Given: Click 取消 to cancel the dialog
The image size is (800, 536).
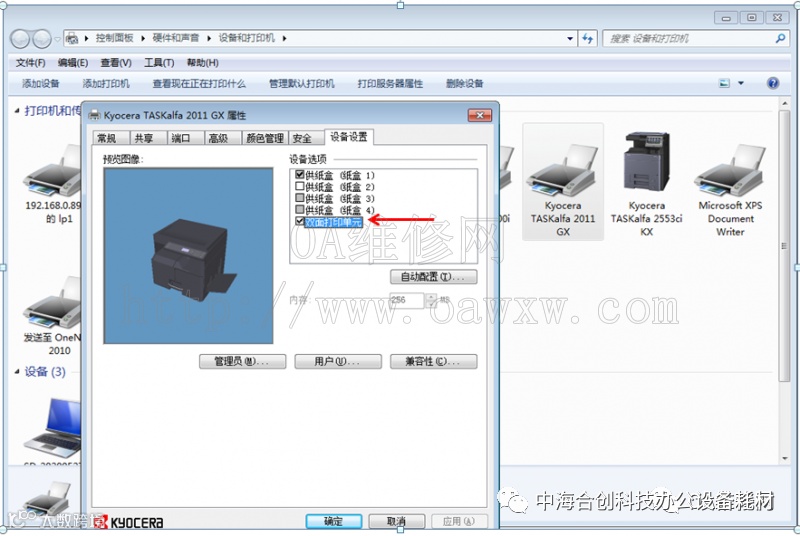Looking at the screenshot, I should (396, 521).
